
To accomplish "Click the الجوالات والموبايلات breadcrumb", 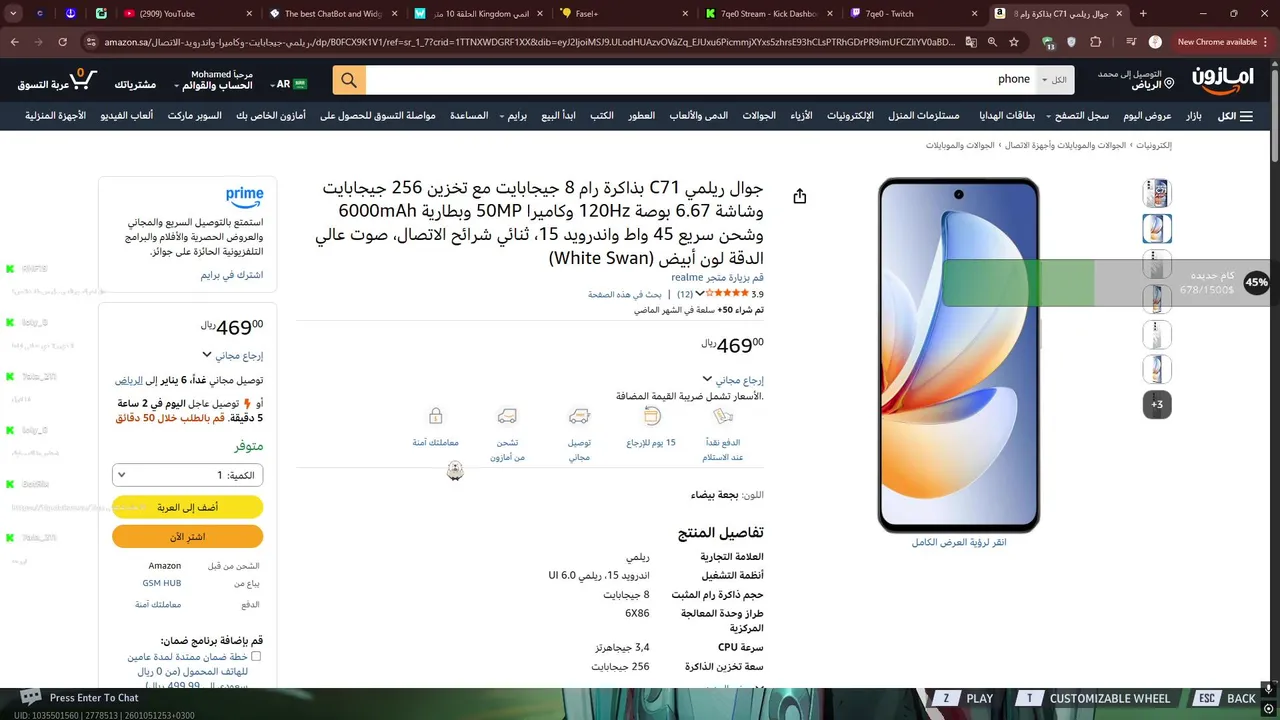I will tap(960, 145).
